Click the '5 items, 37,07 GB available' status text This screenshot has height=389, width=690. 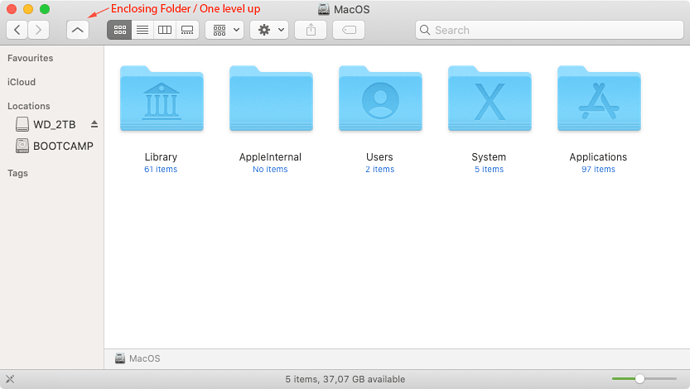pos(345,379)
